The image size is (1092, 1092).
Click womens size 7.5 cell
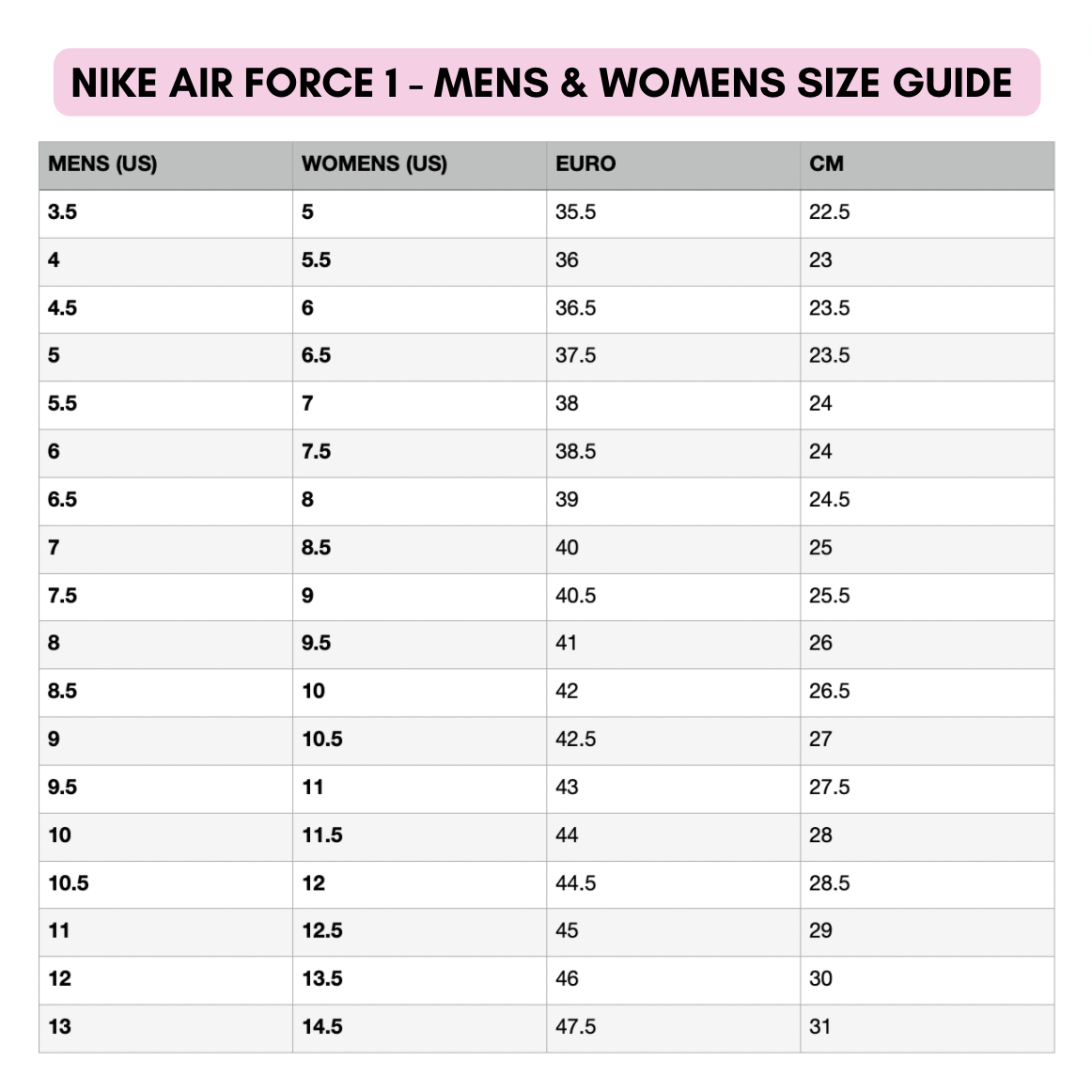pos(316,452)
